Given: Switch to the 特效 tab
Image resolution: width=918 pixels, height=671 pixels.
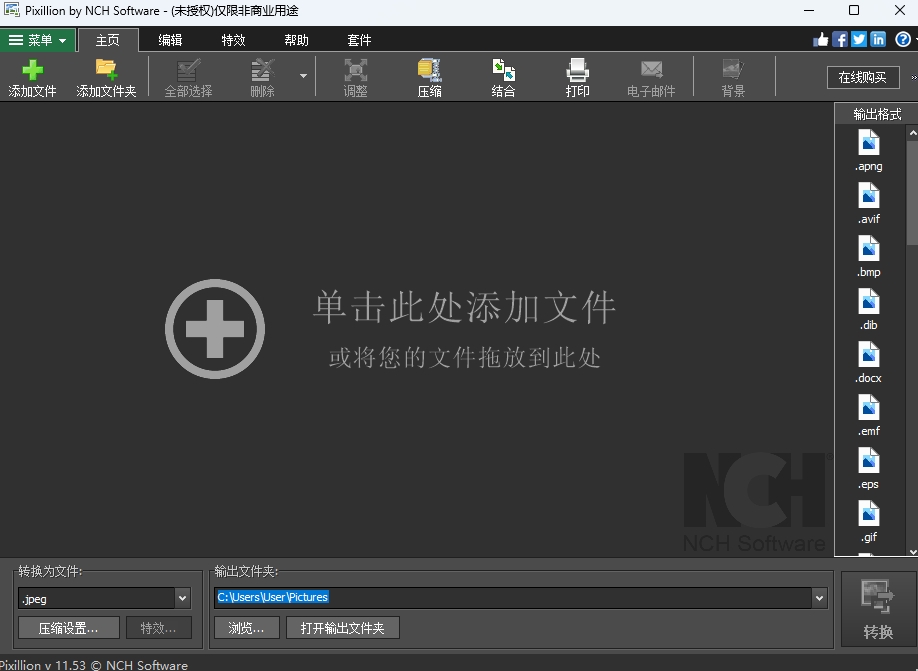Looking at the screenshot, I should (x=232, y=40).
